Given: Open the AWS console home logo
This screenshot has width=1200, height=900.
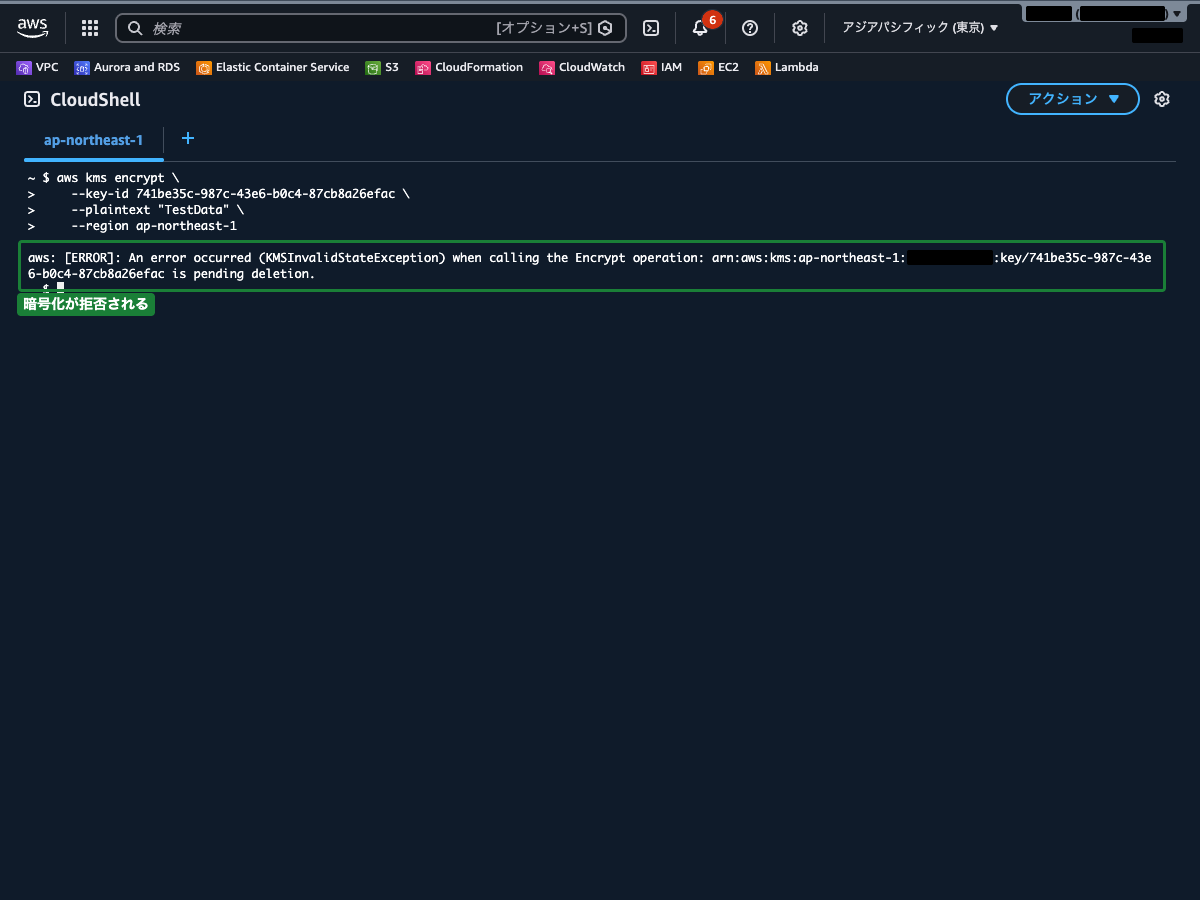Looking at the screenshot, I should pos(32,28).
